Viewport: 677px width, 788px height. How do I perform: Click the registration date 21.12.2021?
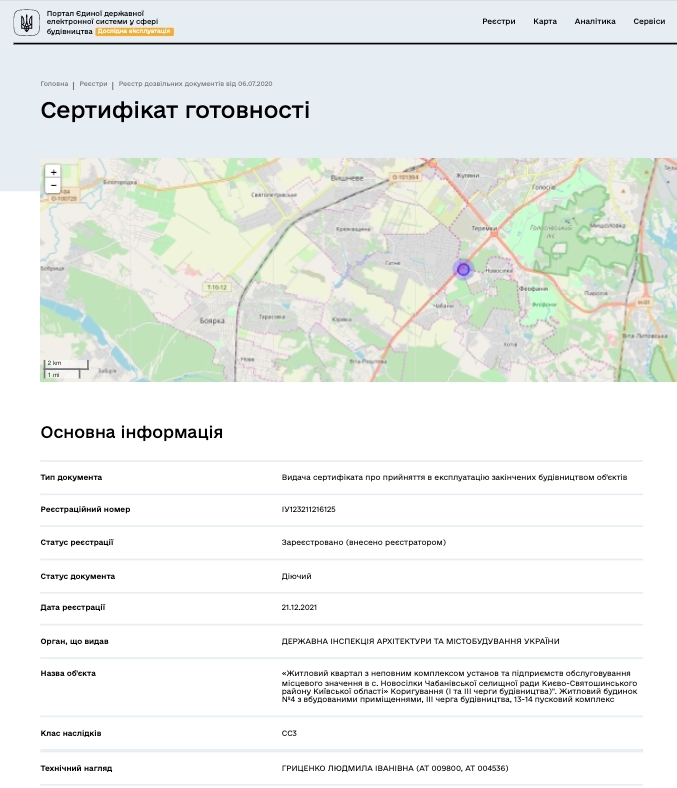pos(299,608)
